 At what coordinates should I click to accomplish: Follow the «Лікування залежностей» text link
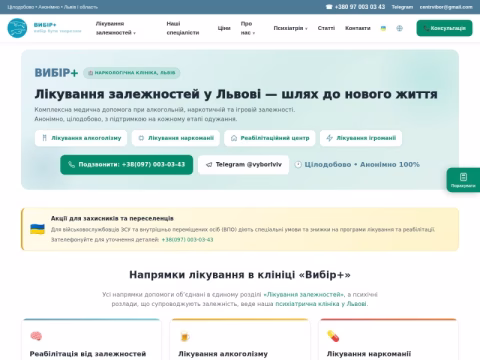304,295
